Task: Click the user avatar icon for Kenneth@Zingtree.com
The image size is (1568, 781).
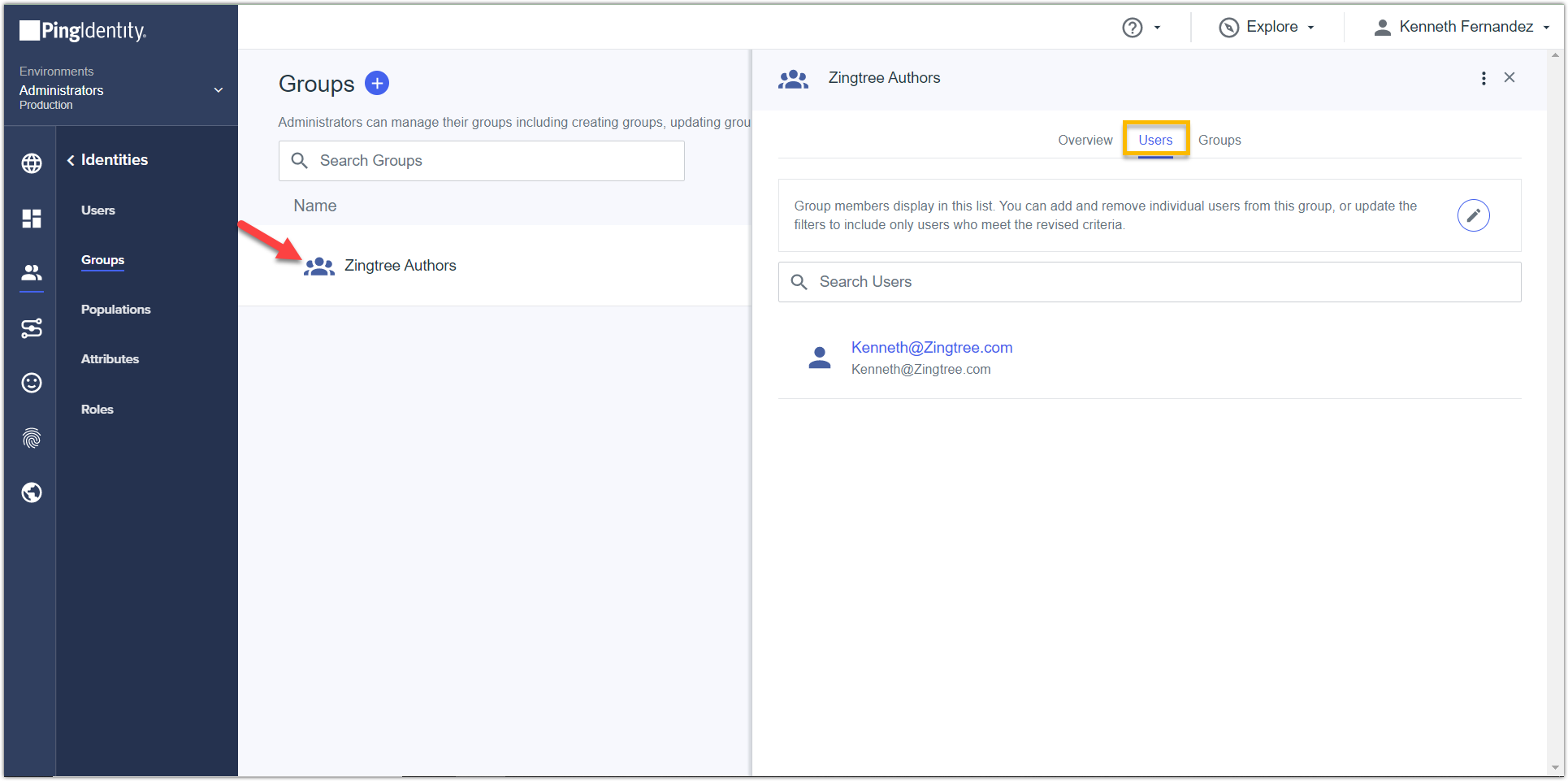Action: pyautogui.click(x=820, y=358)
